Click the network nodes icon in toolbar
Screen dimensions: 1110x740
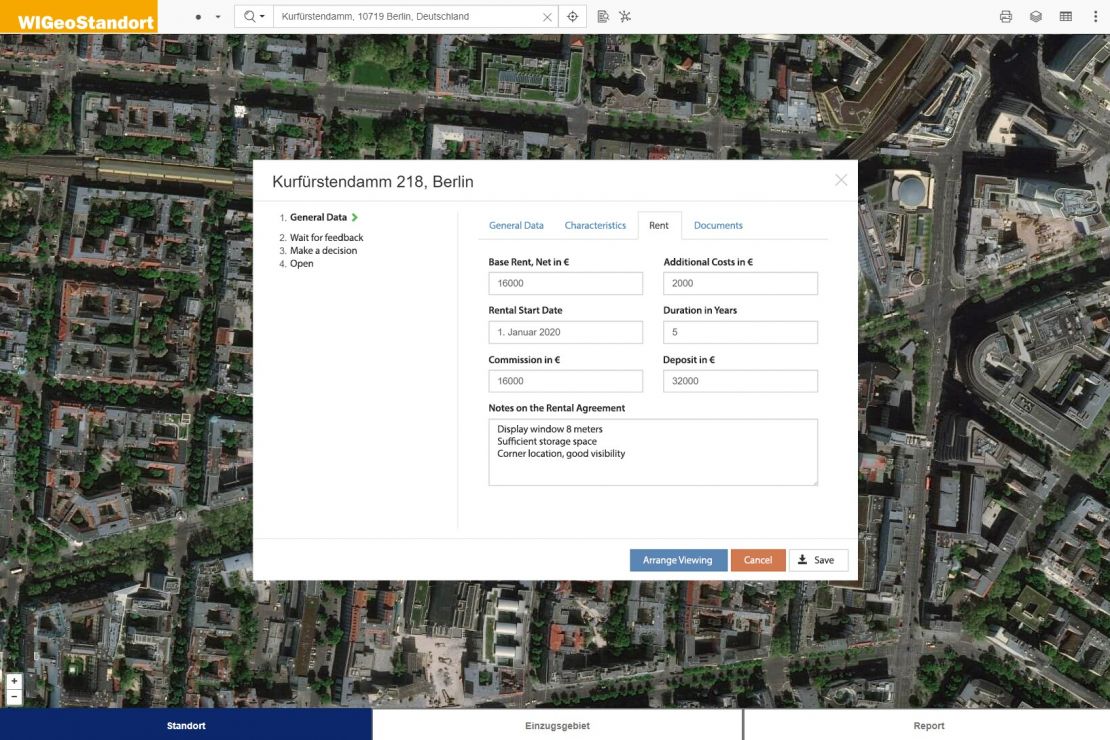coord(625,16)
